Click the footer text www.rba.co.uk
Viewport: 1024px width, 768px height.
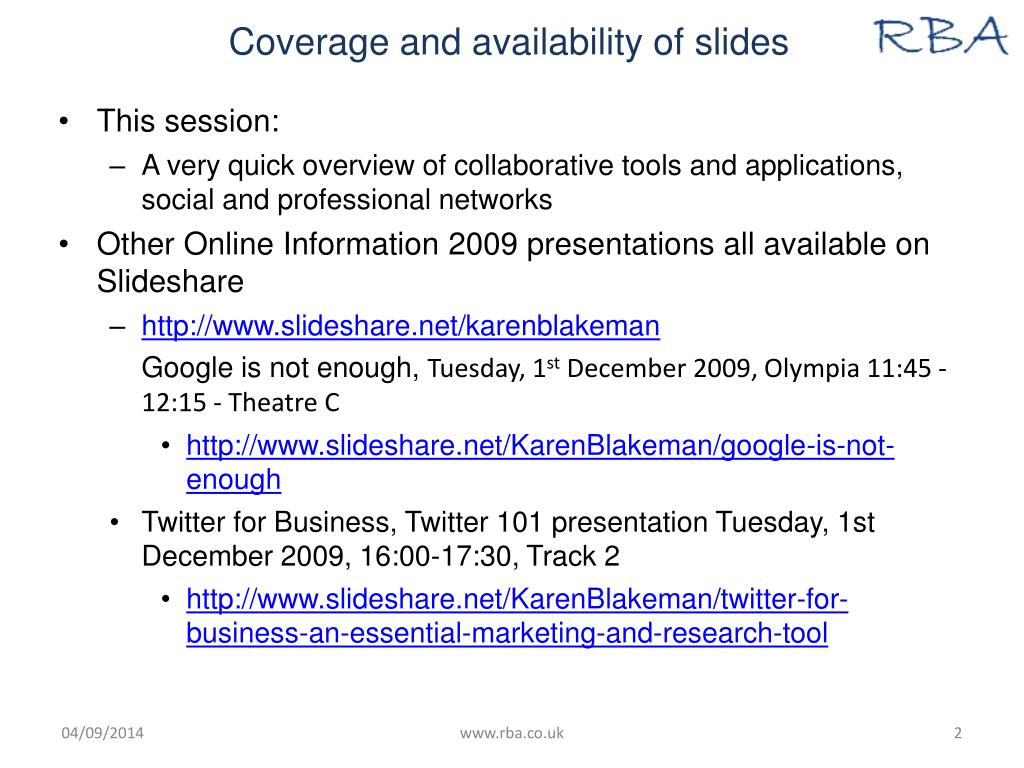(512, 733)
